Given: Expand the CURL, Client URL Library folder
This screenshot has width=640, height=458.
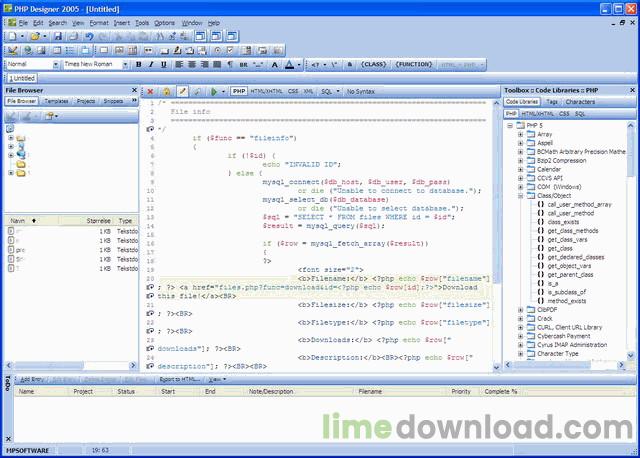Looking at the screenshot, I should [x=520, y=327].
